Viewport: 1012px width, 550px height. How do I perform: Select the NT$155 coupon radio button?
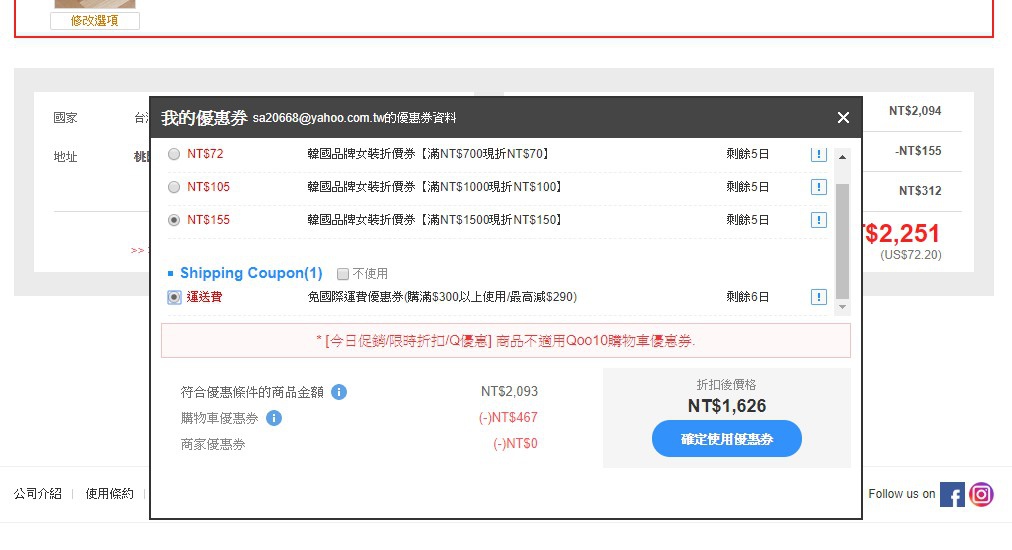[174, 220]
